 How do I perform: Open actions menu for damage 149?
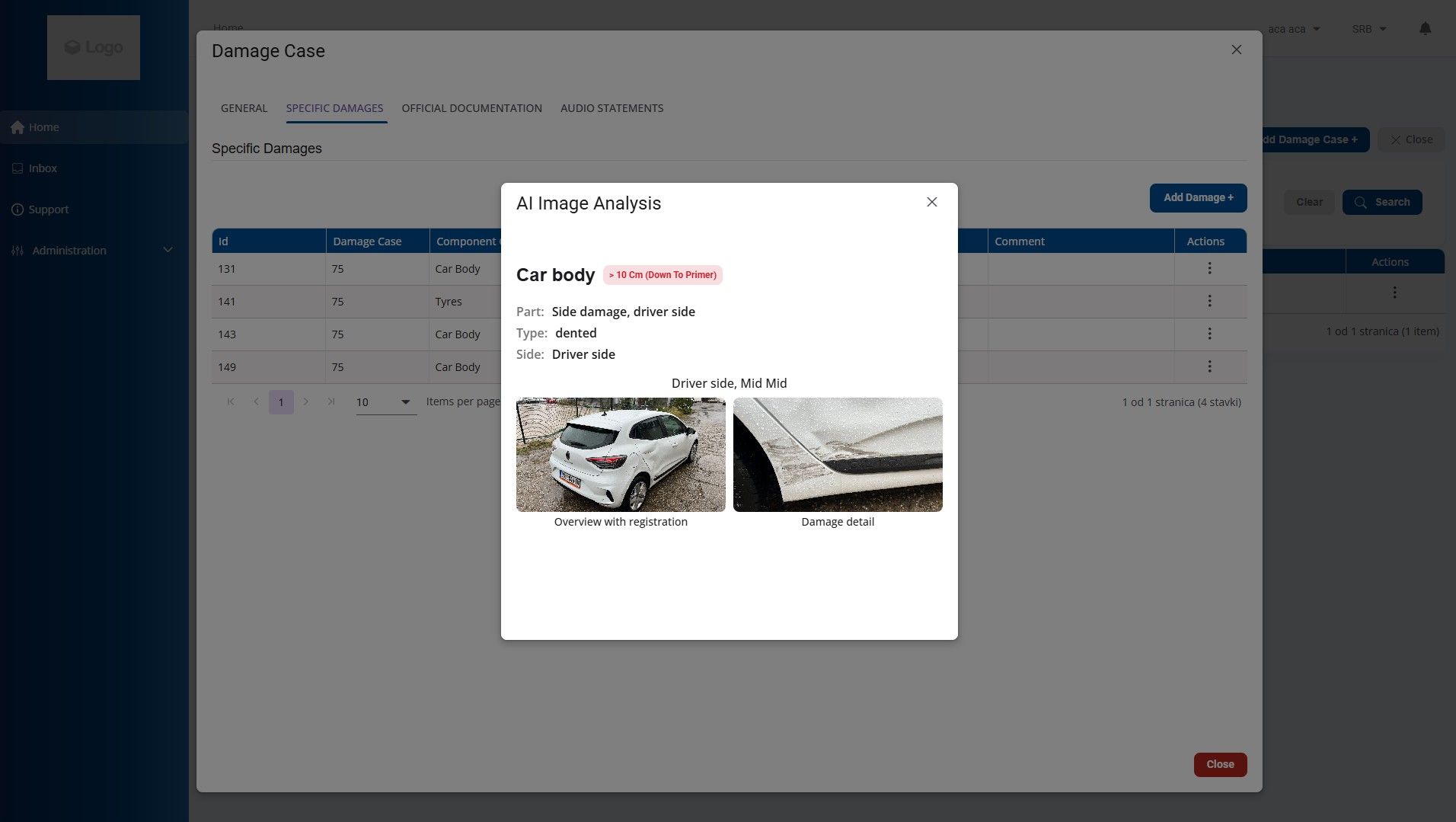(1209, 366)
